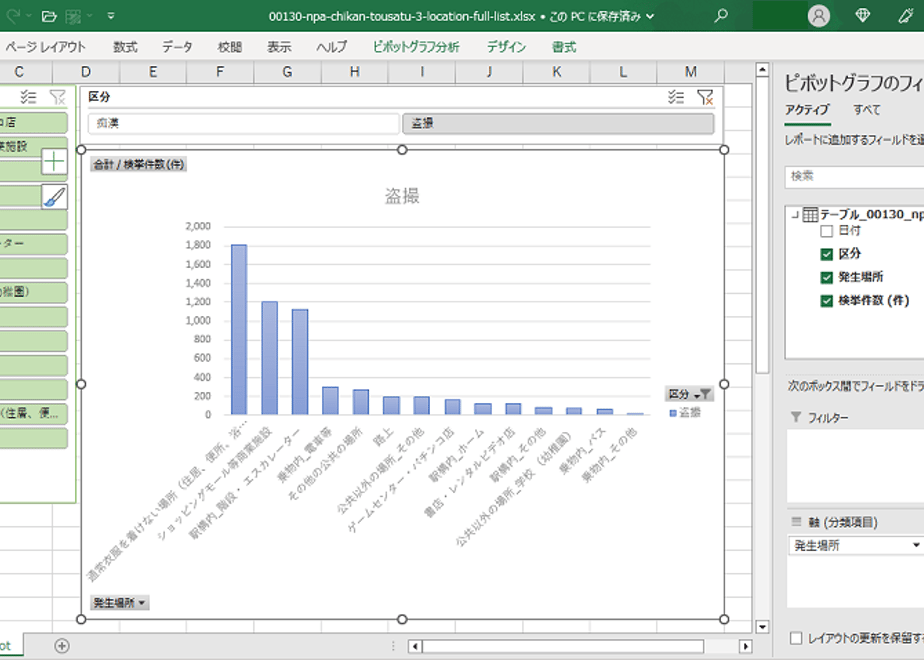Open 発生場所 axis field dropdown in pane
The height and width of the screenshot is (660, 924).
click(x=915, y=546)
